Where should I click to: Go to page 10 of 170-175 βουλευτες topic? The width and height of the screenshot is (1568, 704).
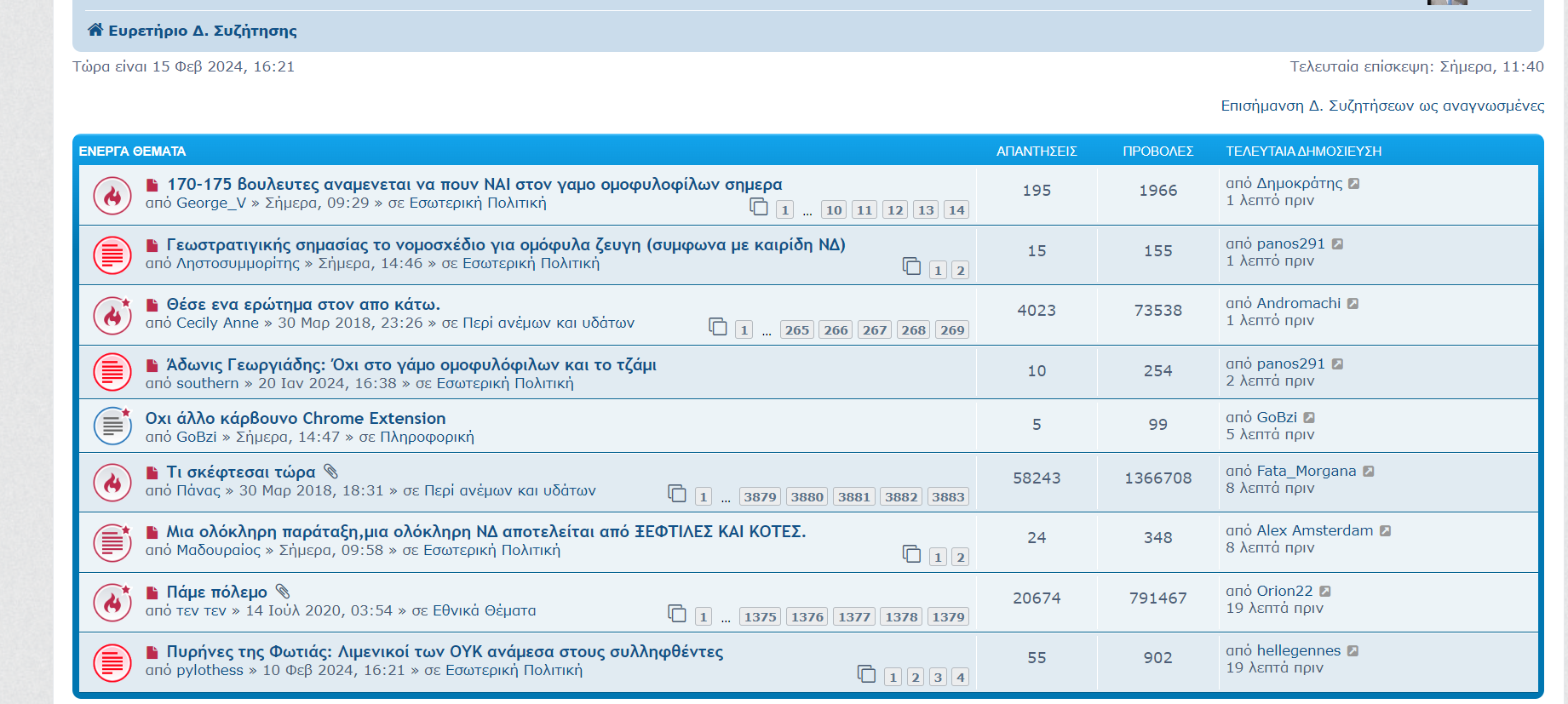pos(834,210)
